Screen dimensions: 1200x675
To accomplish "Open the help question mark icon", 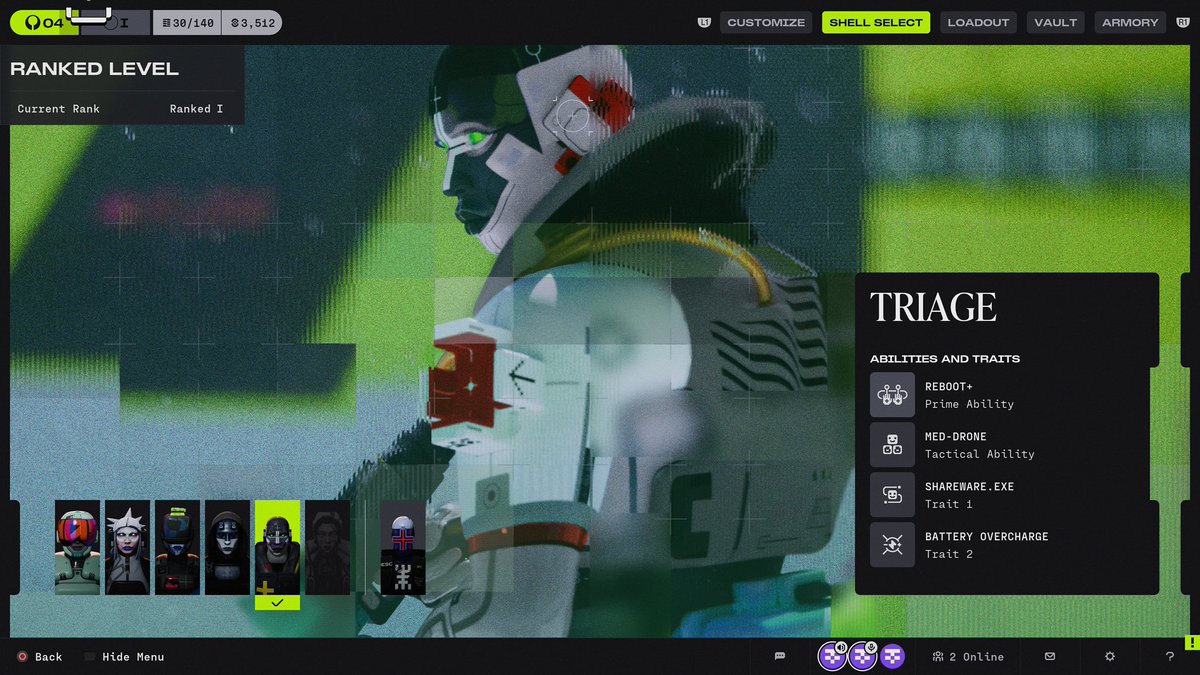I will click(1170, 656).
